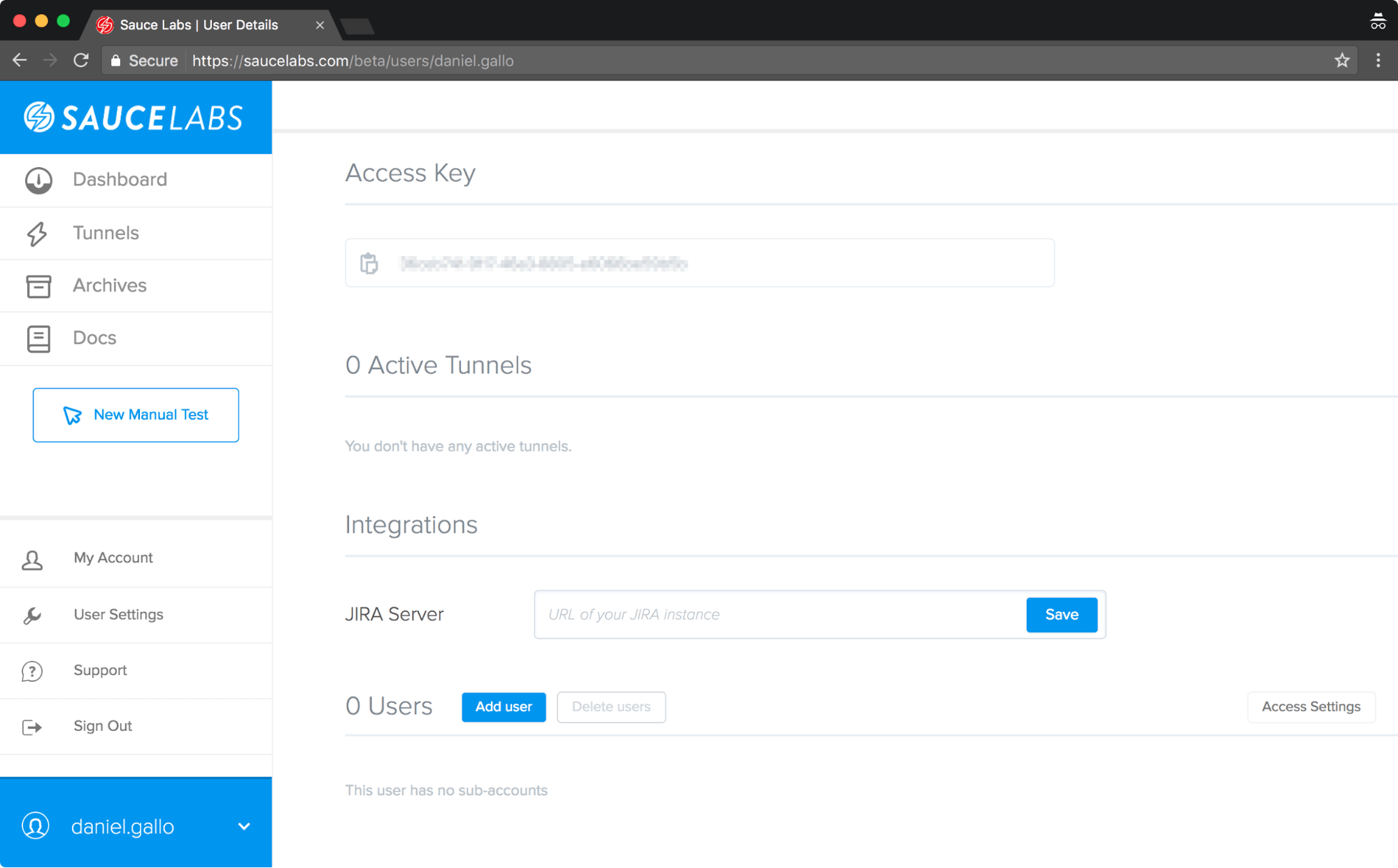Viewport: 1398px width, 868px height.
Task: Open the Dashboard menu item
Action: pos(136,180)
